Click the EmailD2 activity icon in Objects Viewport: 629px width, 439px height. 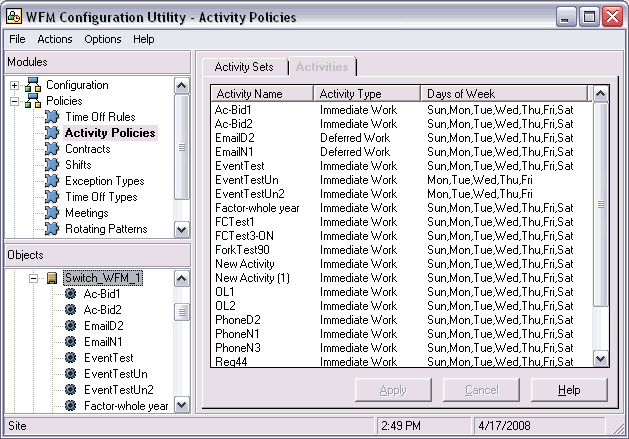click(x=70, y=326)
